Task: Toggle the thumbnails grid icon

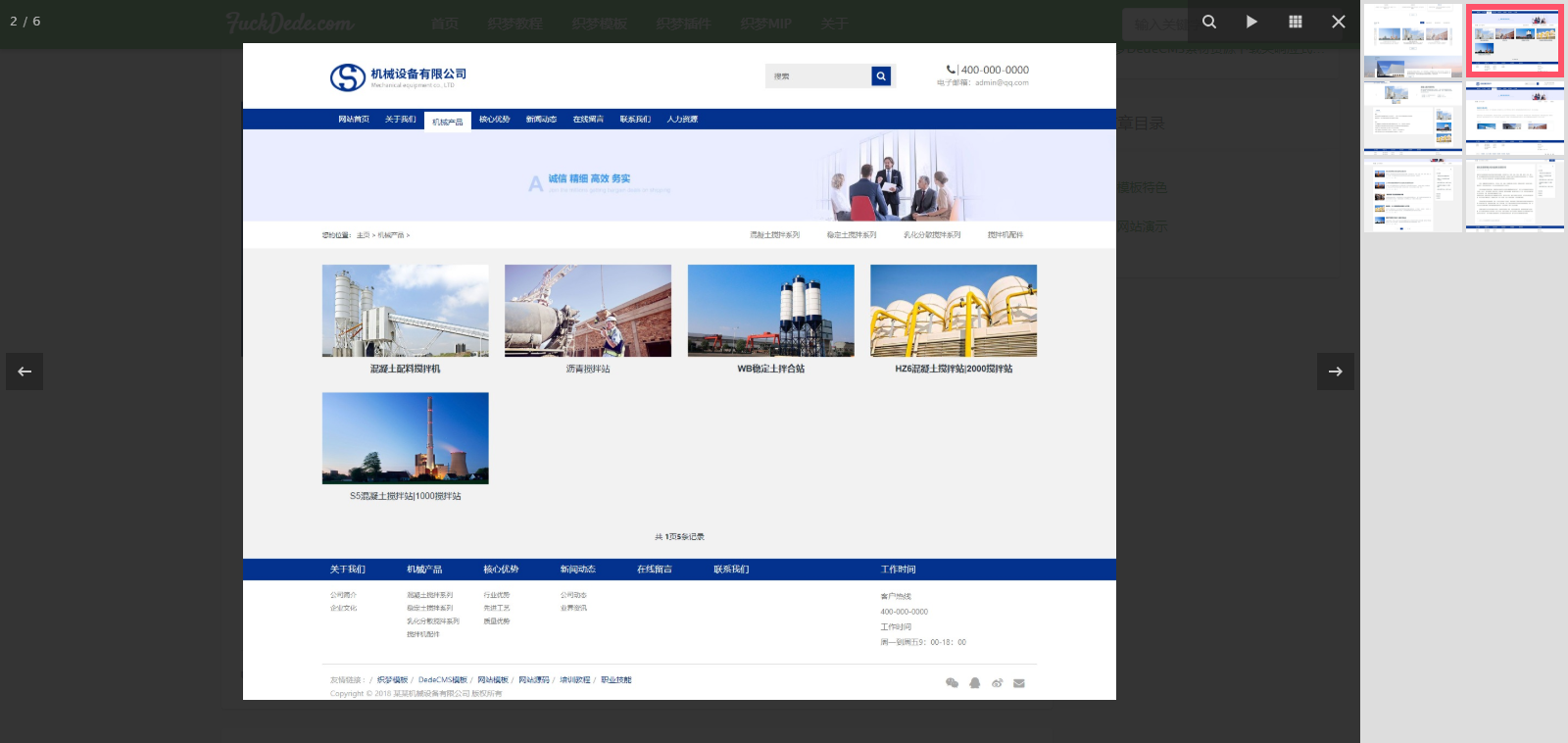Action: (x=1295, y=22)
